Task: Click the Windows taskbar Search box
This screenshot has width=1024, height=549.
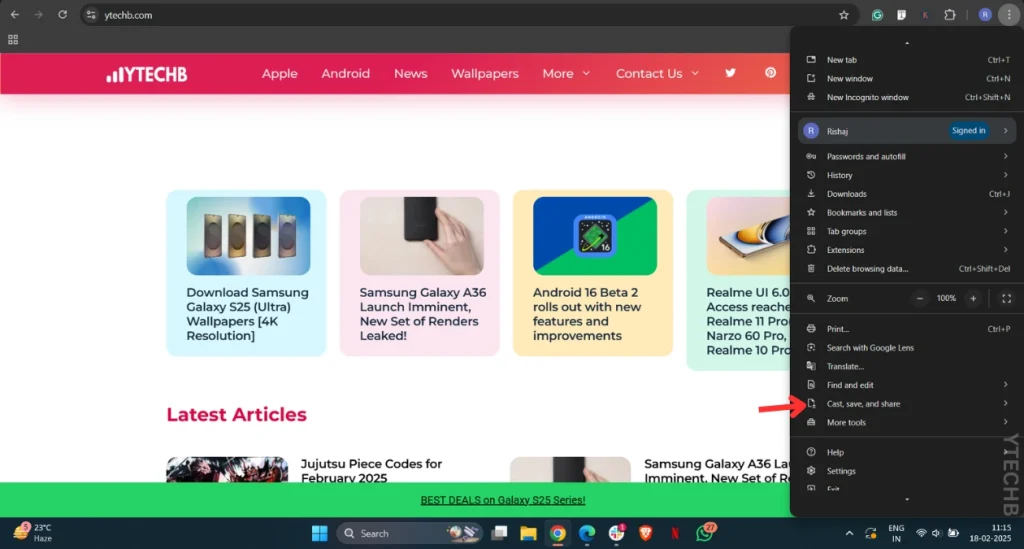Action: tap(409, 533)
